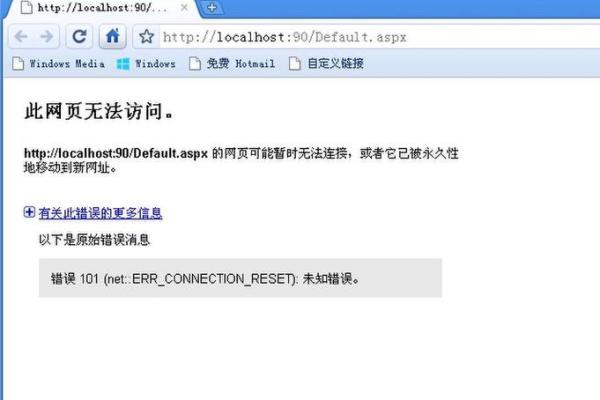The width and height of the screenshot is (600, 400).
Task: Click the 有关此错误的更多信息 link
Action: coord(100,213)
